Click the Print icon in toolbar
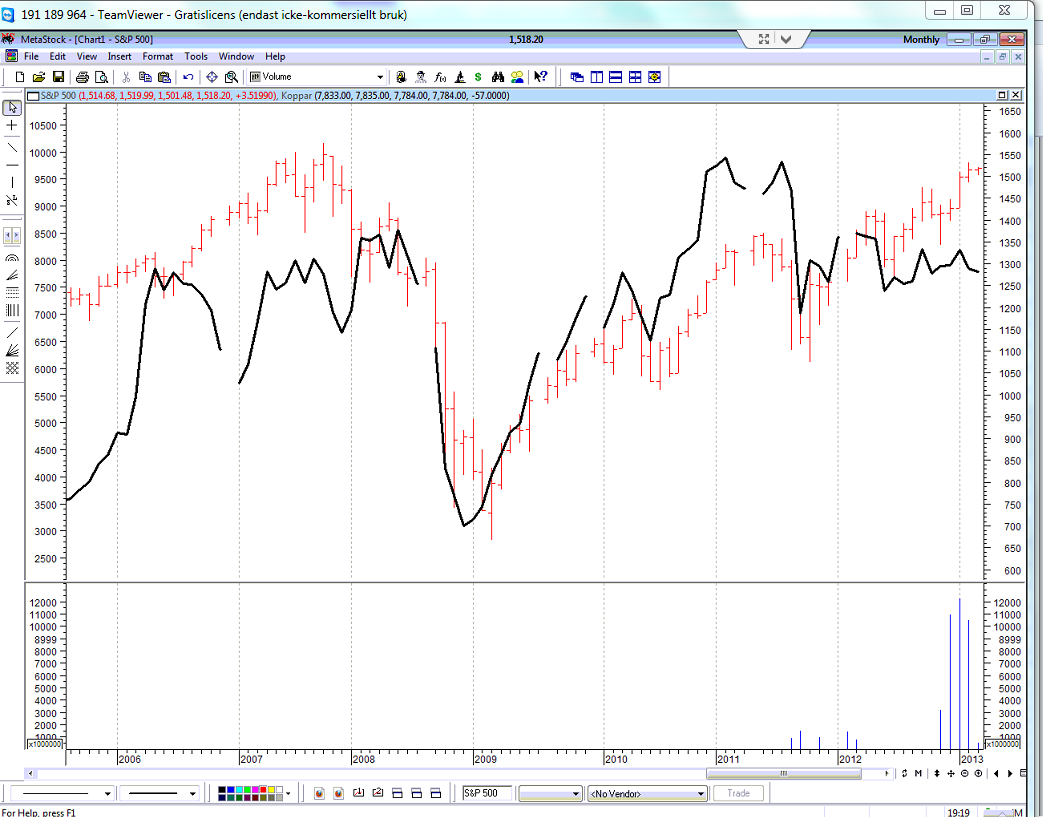Image resolution: width=1043 pixels, height=817 pixels. pyautogui.click(x=83, y=77)
